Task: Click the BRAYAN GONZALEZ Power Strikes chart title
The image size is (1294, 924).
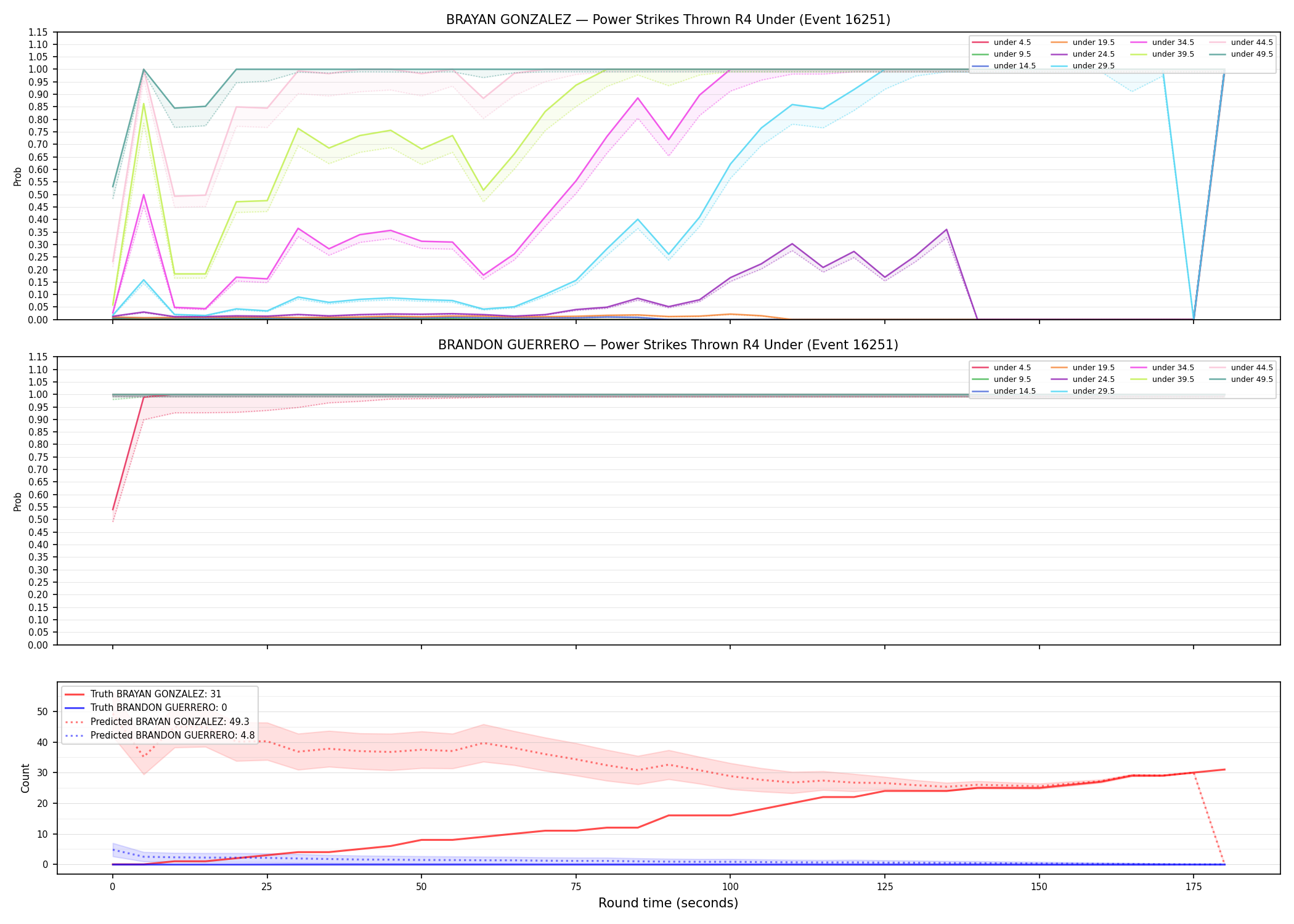Action: (x=668, y=20)
